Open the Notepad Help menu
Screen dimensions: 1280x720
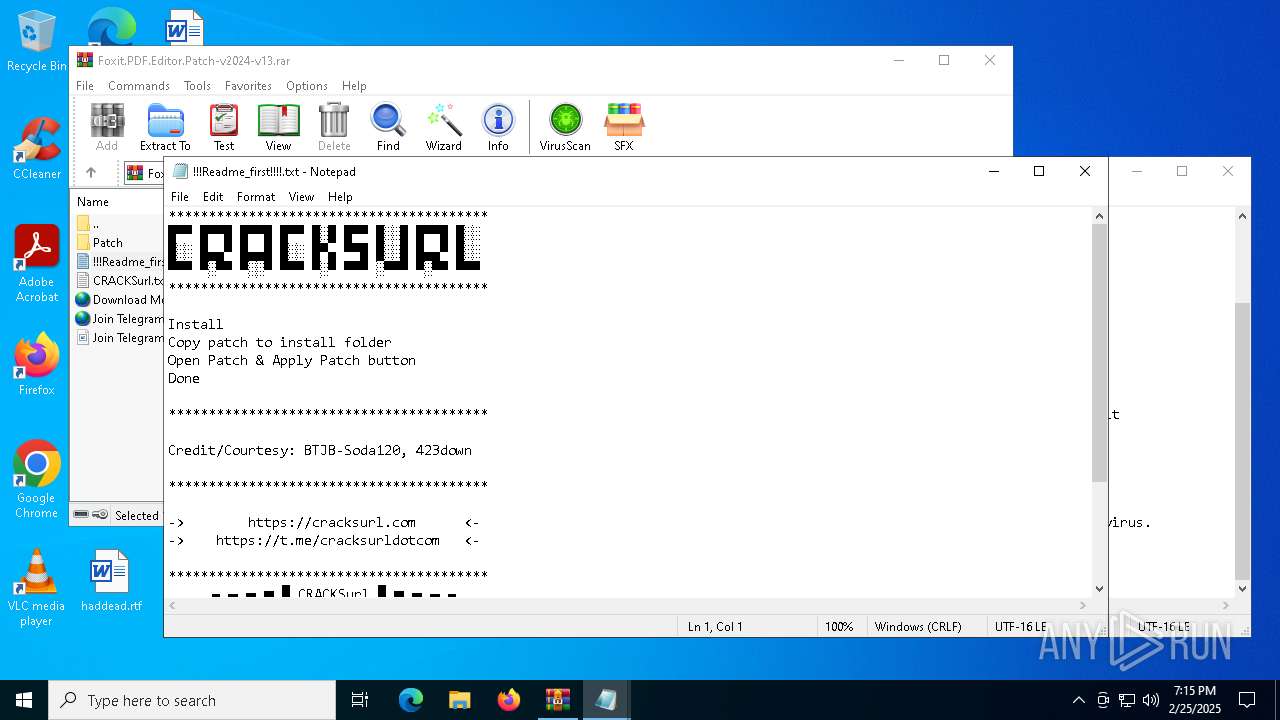click(x=340, y=197)
